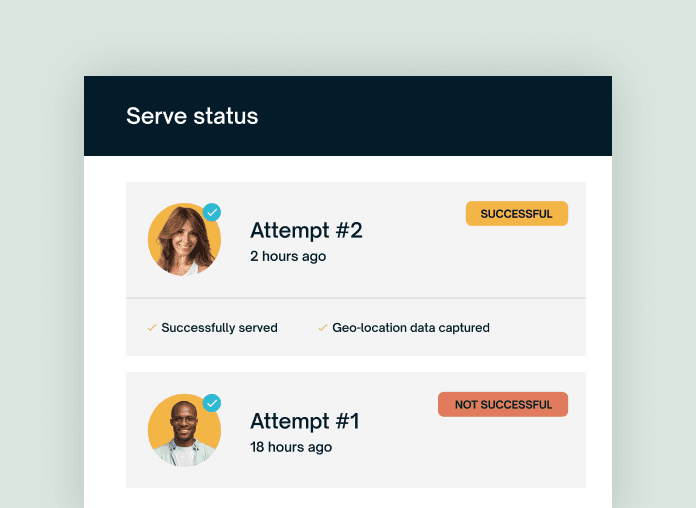Viewport: 696px width, 508px height.
Task: Click the divider line in the Attempt #2 card
Action: click(x=355, y=298)
